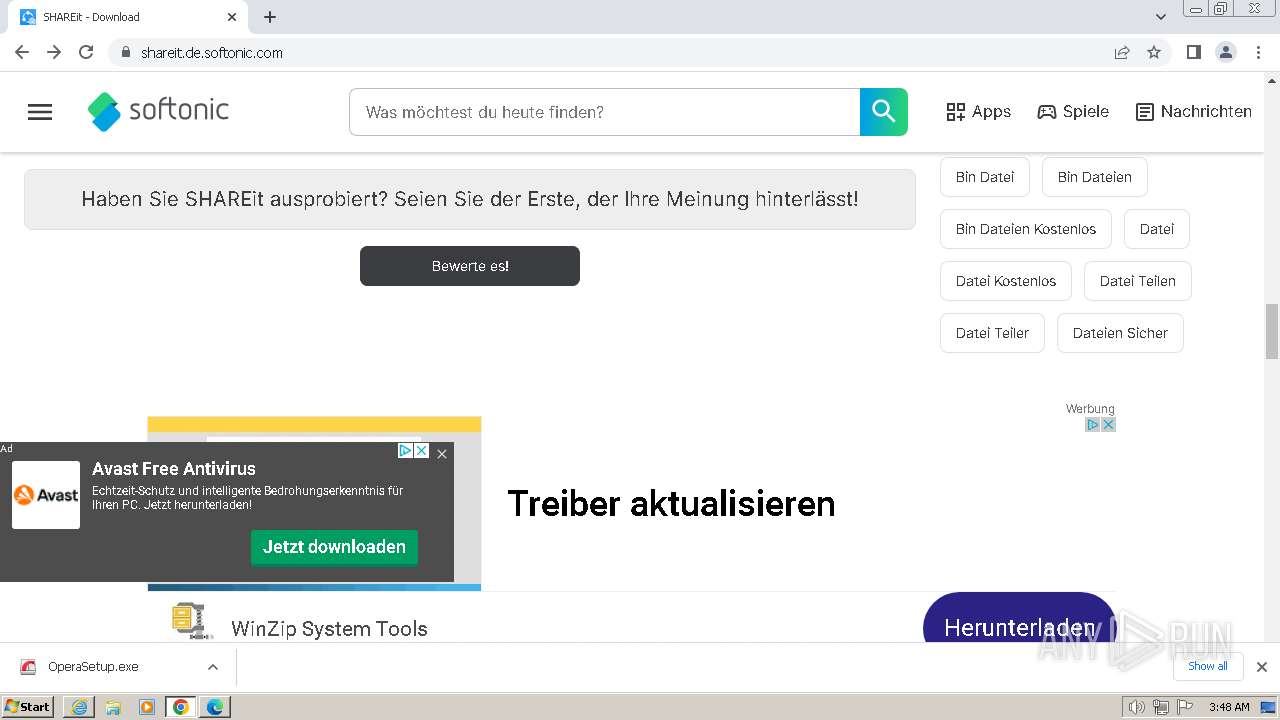Go forward in browser history

point(54,52)
